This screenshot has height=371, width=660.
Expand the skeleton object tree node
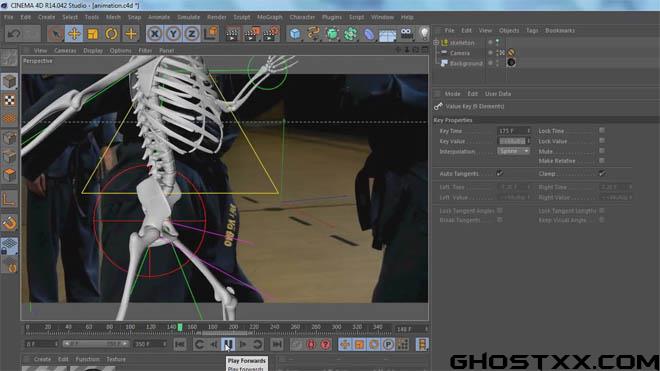436,43
